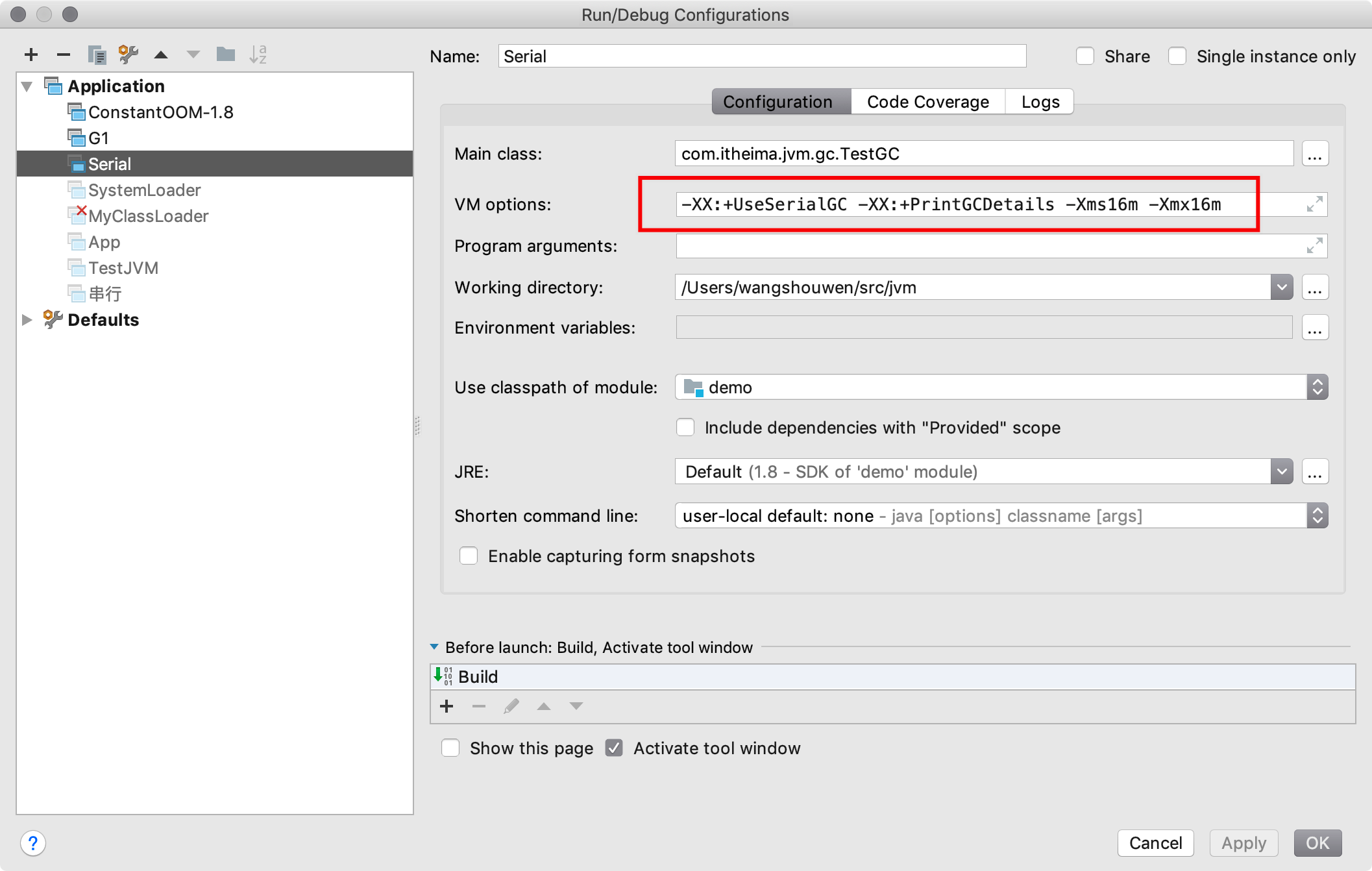Open the Shorten command line dropdown

(1317, 516)
